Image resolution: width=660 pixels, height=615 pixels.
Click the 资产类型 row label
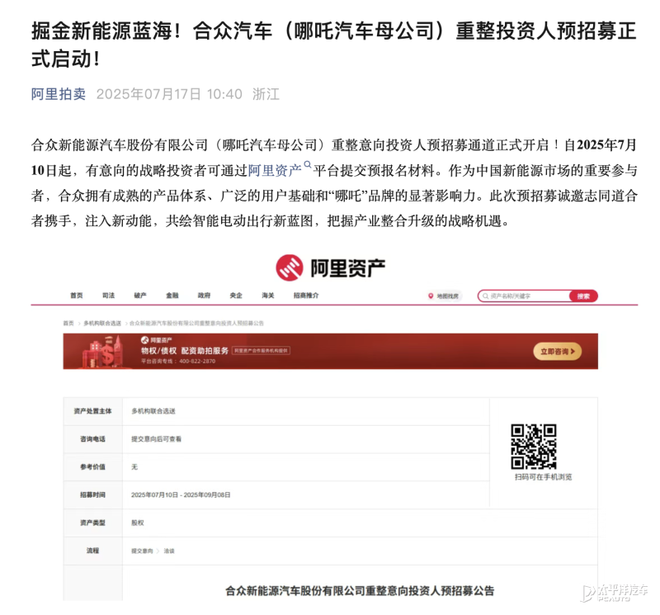(x=93, y=523)
